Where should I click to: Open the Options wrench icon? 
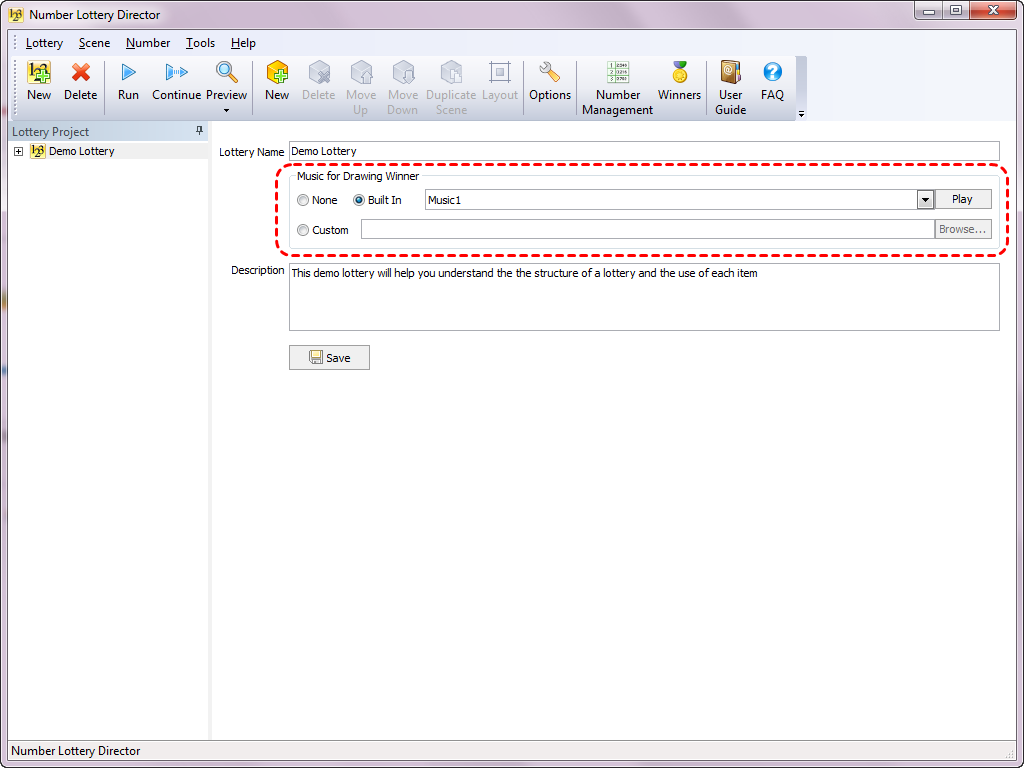549,74
